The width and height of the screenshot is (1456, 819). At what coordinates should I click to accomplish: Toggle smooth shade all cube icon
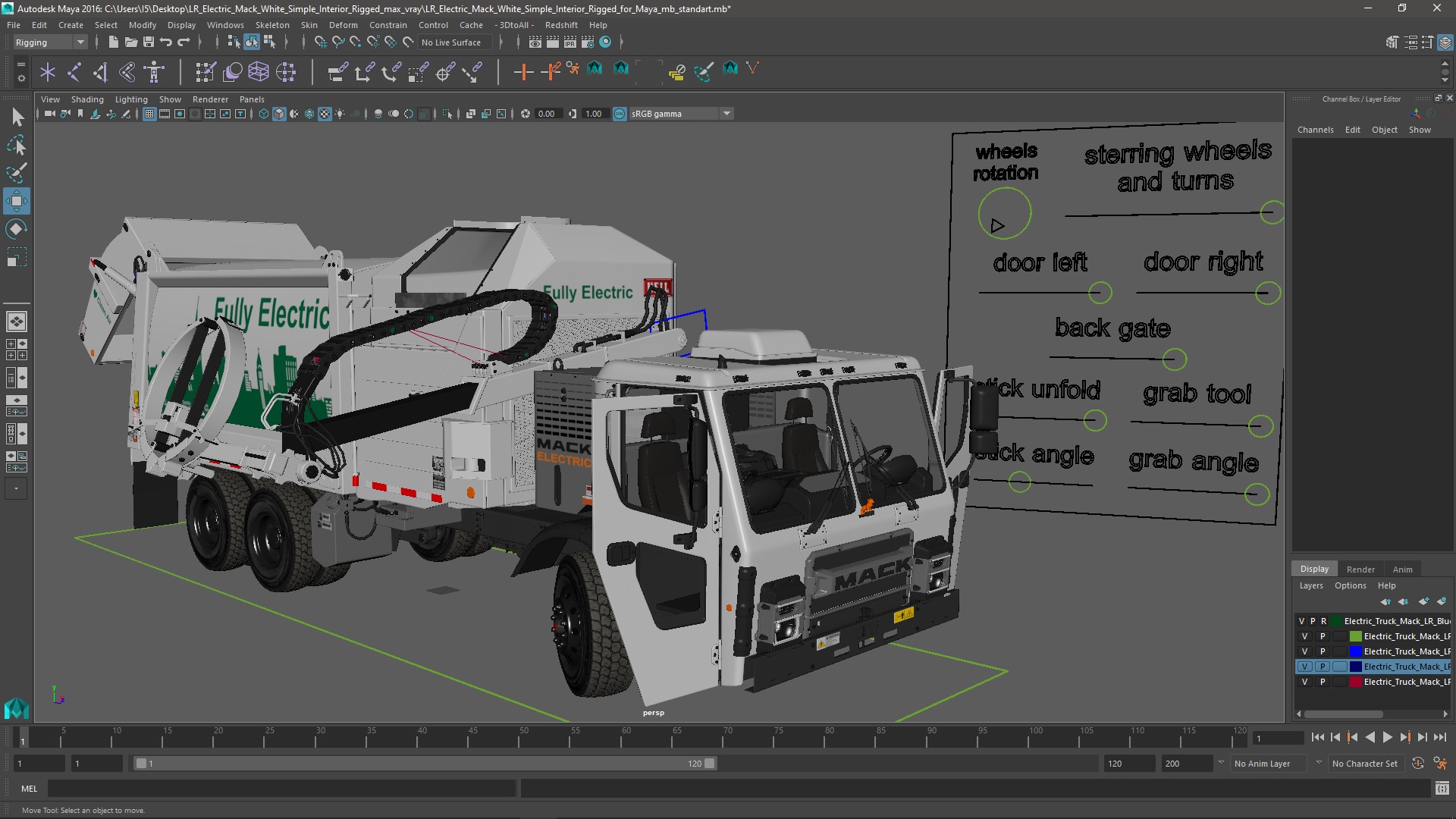point(279,114)
